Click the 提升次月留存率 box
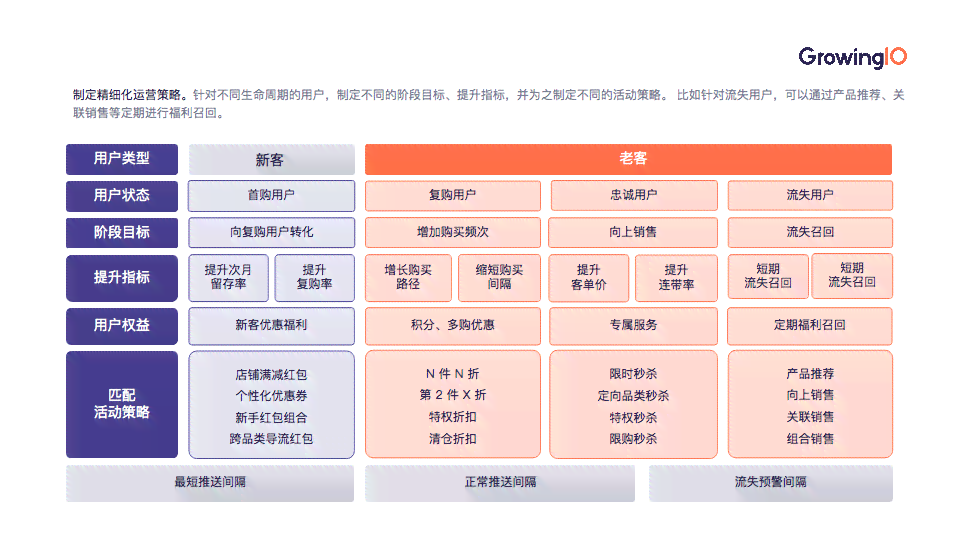Screen dimensions: 960x540 coord(228,278)
